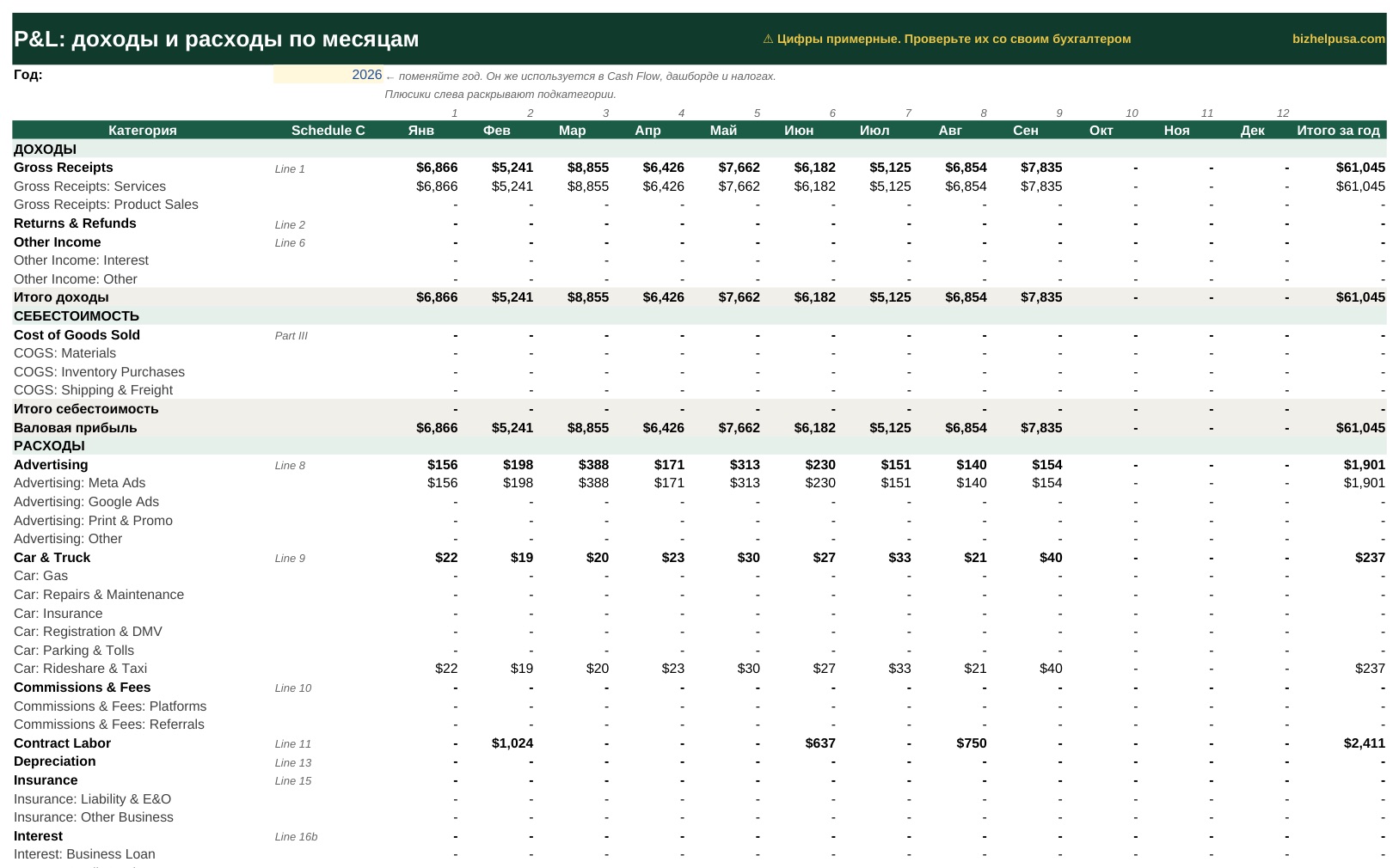Click the Валовая прибыль row label
Image resolution: width=1399 pixels, height=868 pixels.
coord(75,428)
